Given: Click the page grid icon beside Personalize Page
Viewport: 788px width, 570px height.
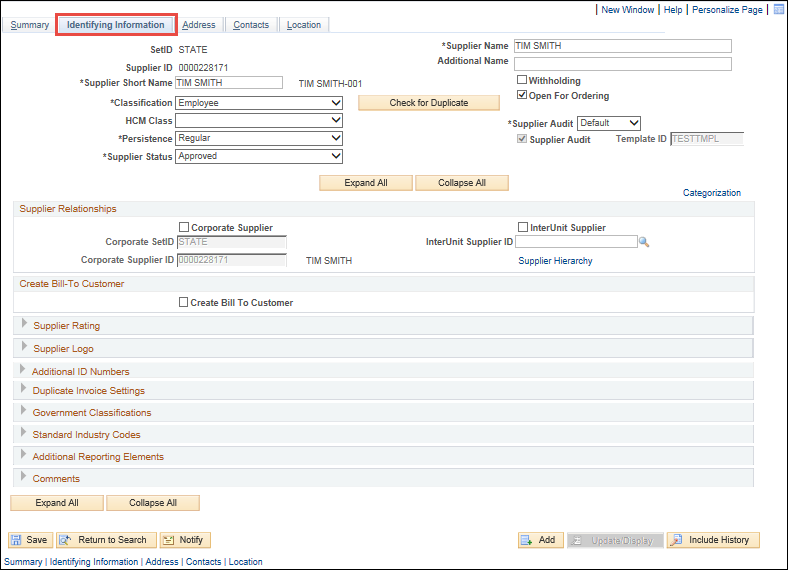Looking at the screenshot, I should pos(778,9).
